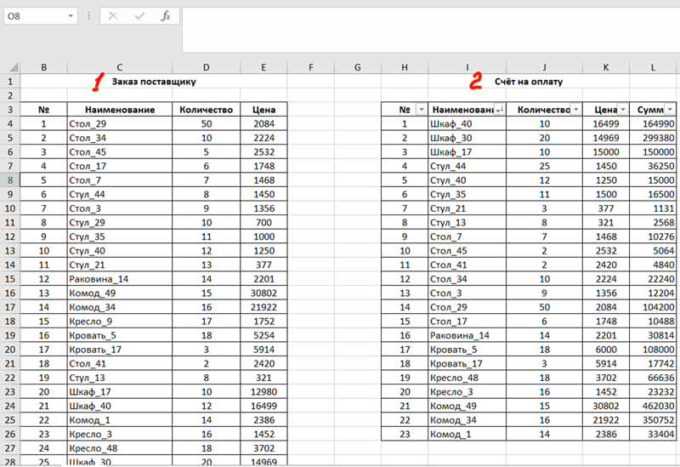This screenshot has height=467, width=680.
Task: Click cell 'Раковина_14' in invoice table
Action: (x=467, y=335)
